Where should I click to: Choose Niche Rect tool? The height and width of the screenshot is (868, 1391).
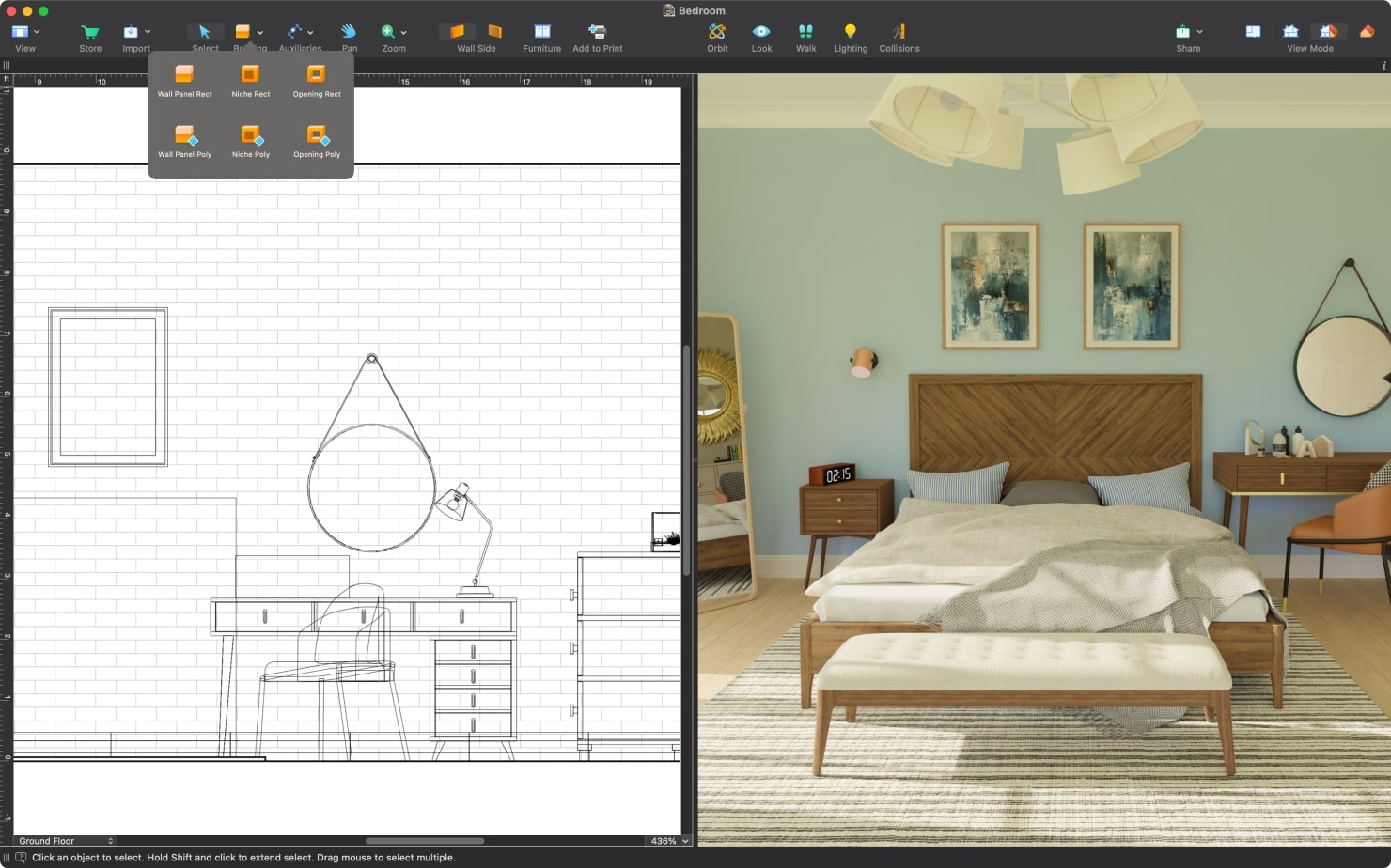251,81
